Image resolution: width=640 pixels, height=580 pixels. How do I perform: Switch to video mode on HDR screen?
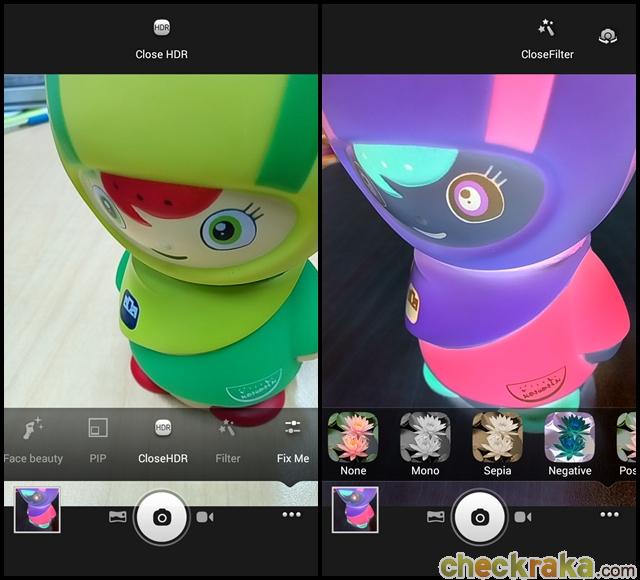pyautogui.click(x=205, y=516)
